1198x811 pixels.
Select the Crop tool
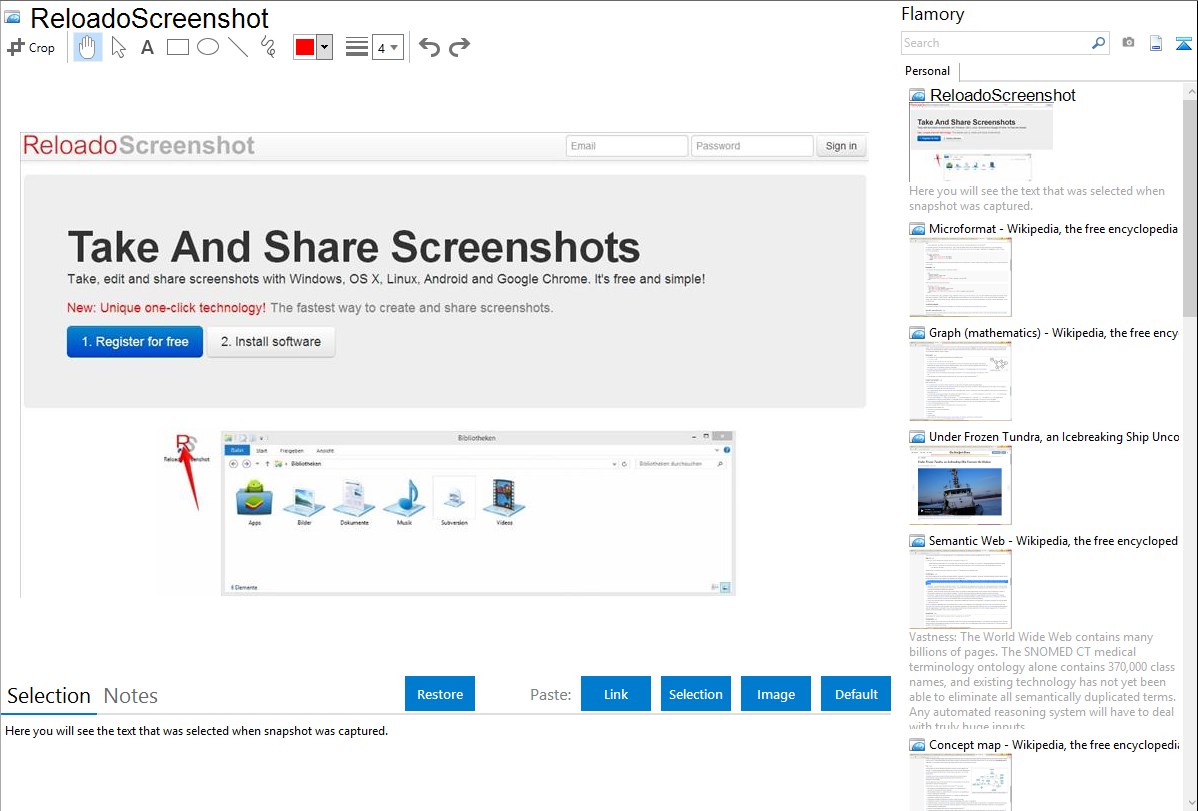[x=31, y=47]
